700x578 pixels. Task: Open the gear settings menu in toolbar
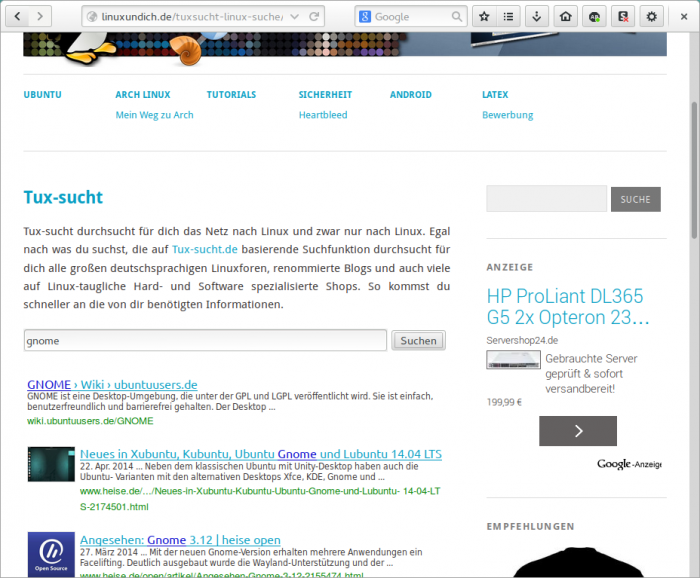pyautogui.click(x=651, y=16)
